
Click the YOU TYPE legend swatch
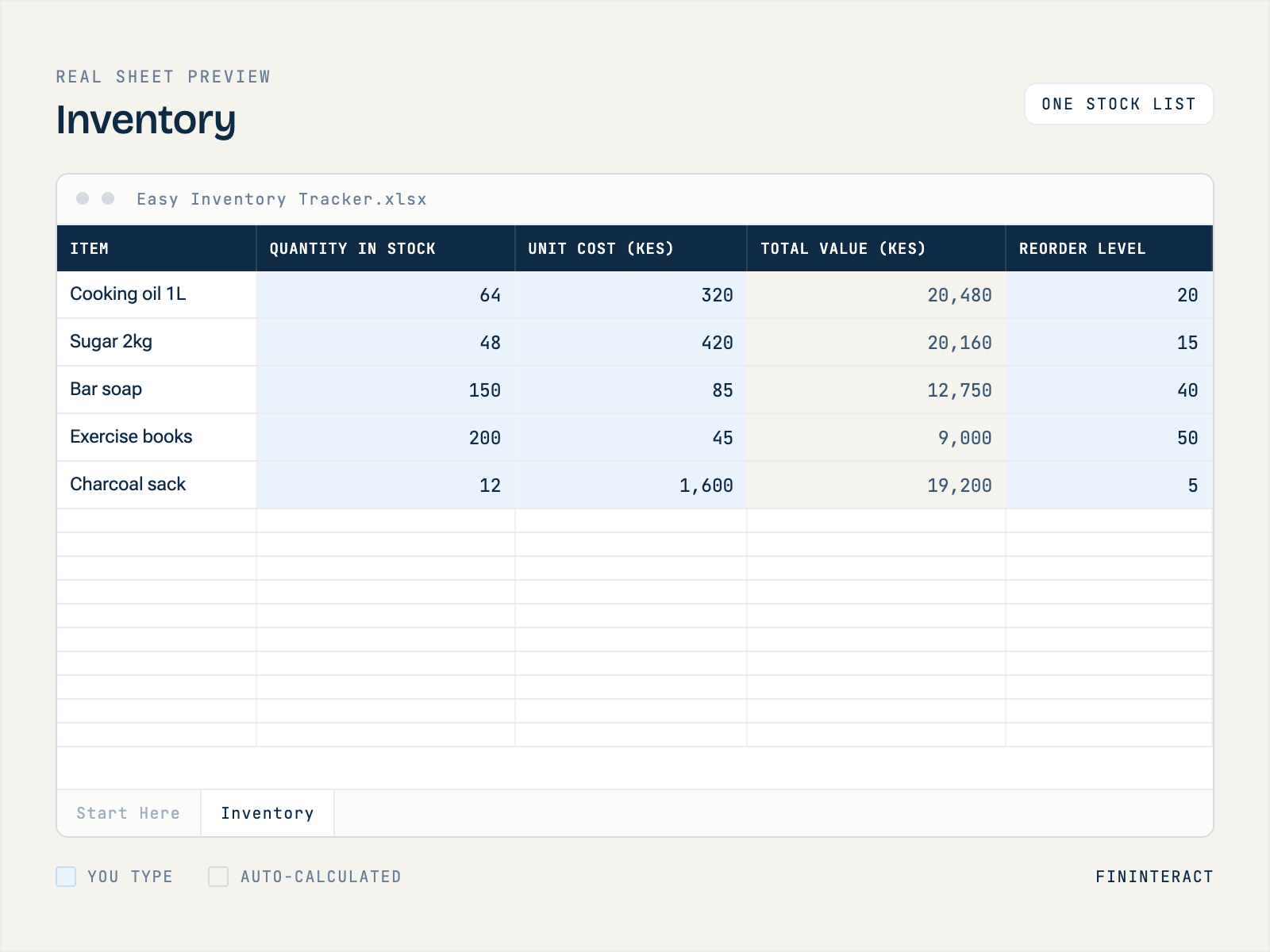click(66, 877)
